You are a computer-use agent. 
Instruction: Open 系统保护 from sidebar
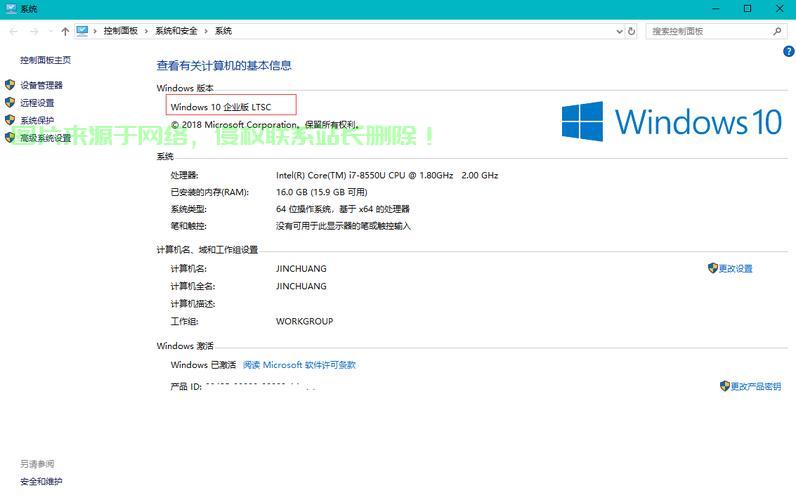(x=37, y=120)
